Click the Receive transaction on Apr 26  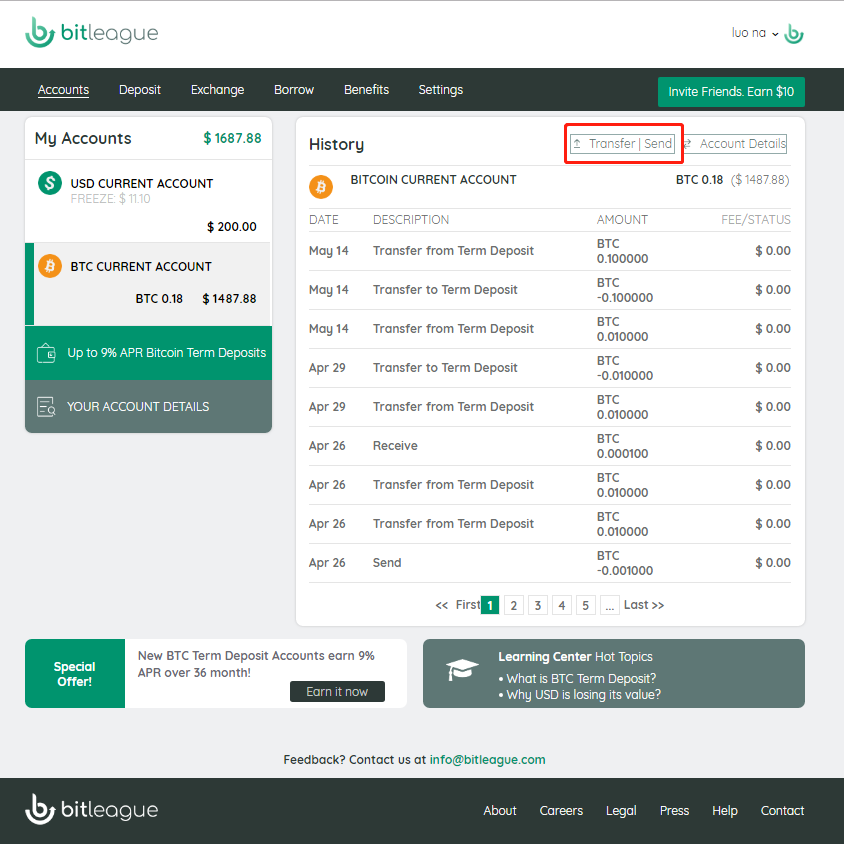point(550,446)
